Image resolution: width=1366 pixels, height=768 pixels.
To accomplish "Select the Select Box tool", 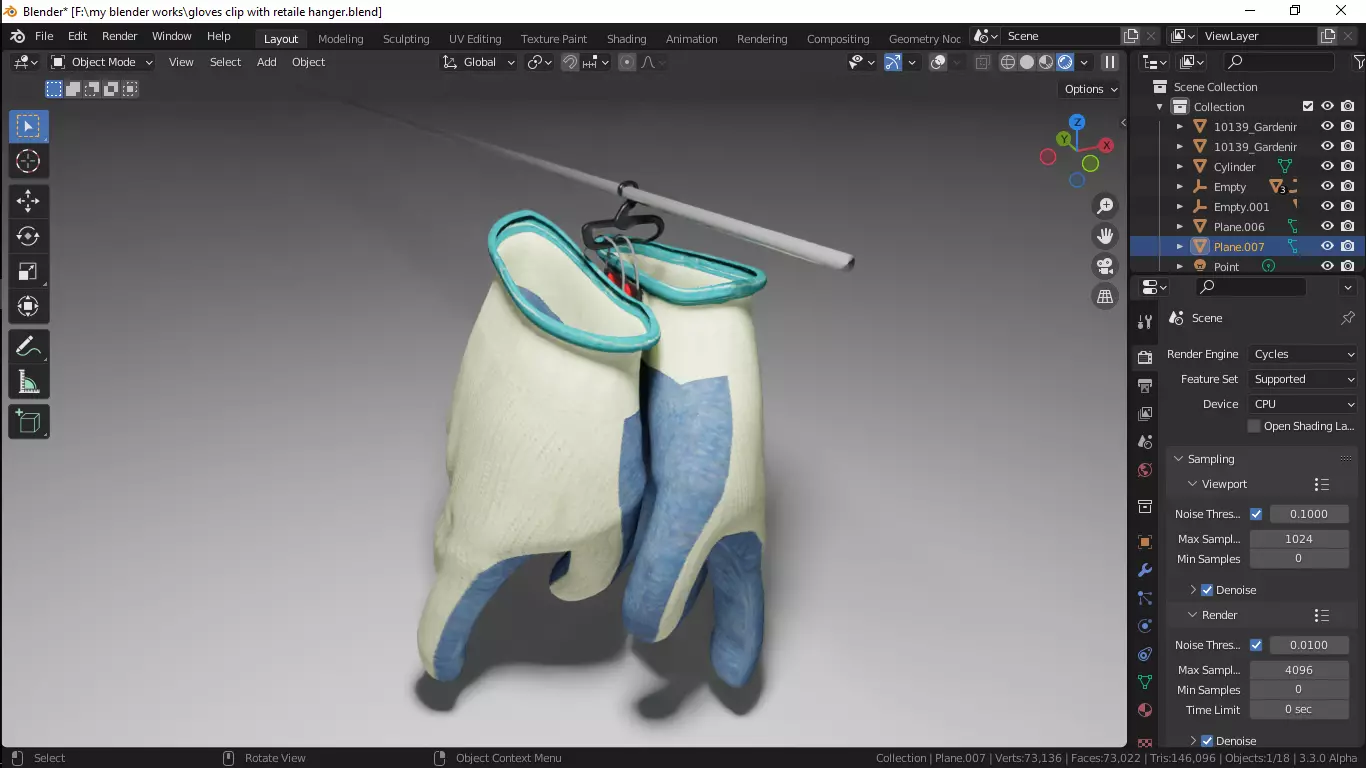I will (28, 126).
